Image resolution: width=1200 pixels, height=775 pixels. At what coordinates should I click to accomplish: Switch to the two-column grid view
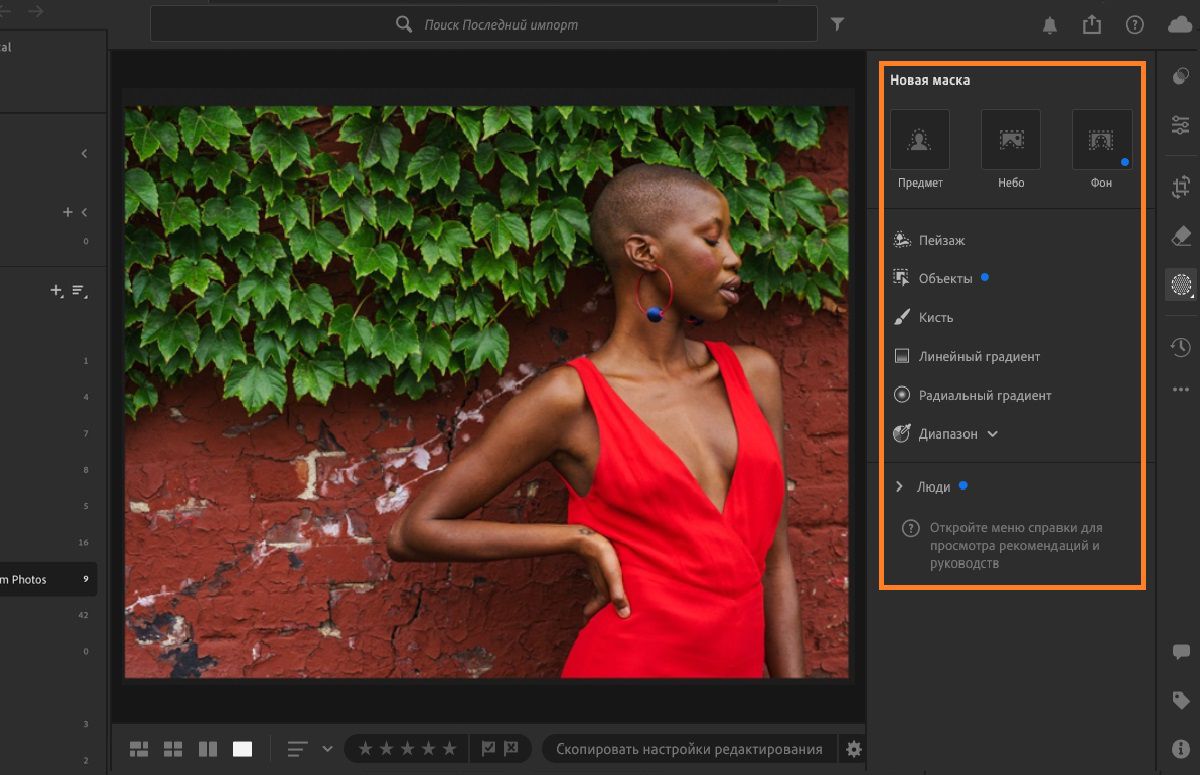click(172, 747)
